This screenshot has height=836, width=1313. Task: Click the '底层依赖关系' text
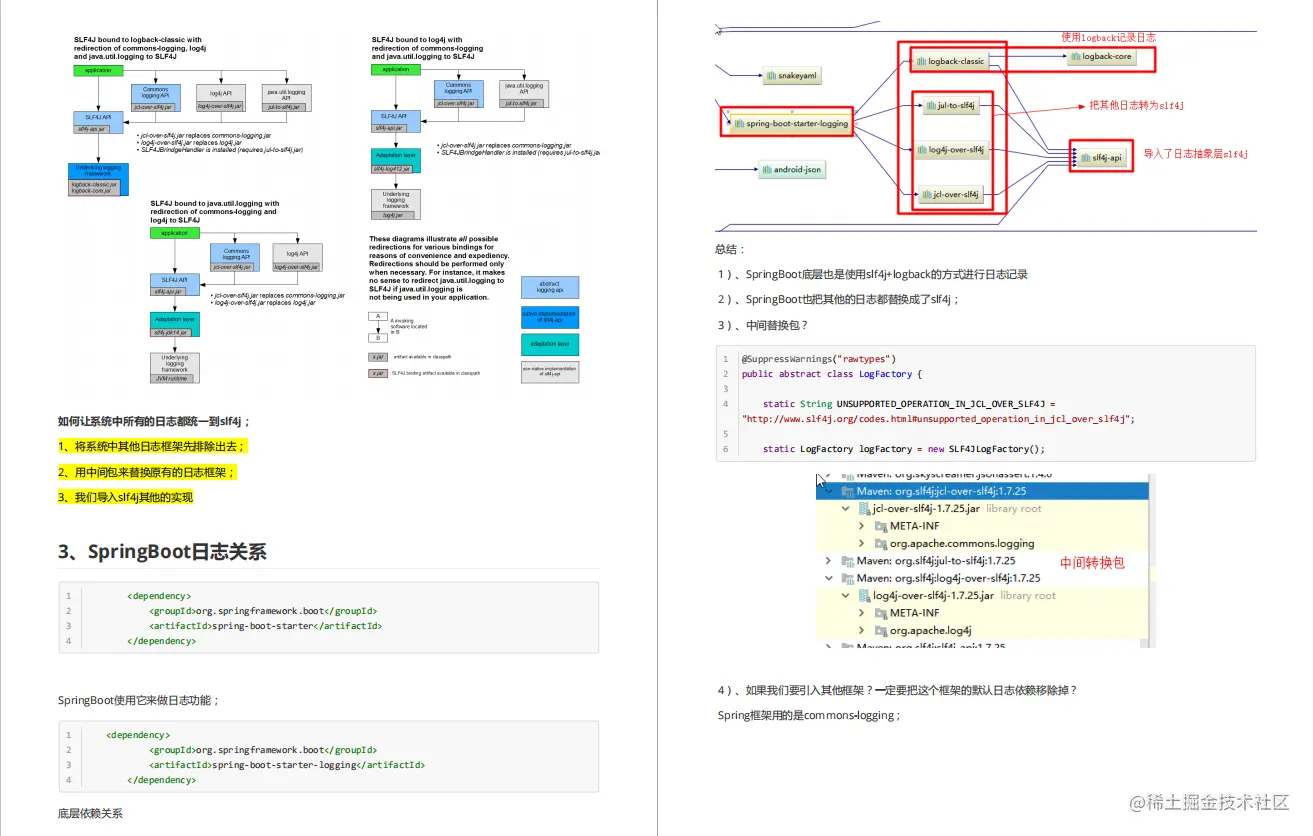click(x=90, y=813)
